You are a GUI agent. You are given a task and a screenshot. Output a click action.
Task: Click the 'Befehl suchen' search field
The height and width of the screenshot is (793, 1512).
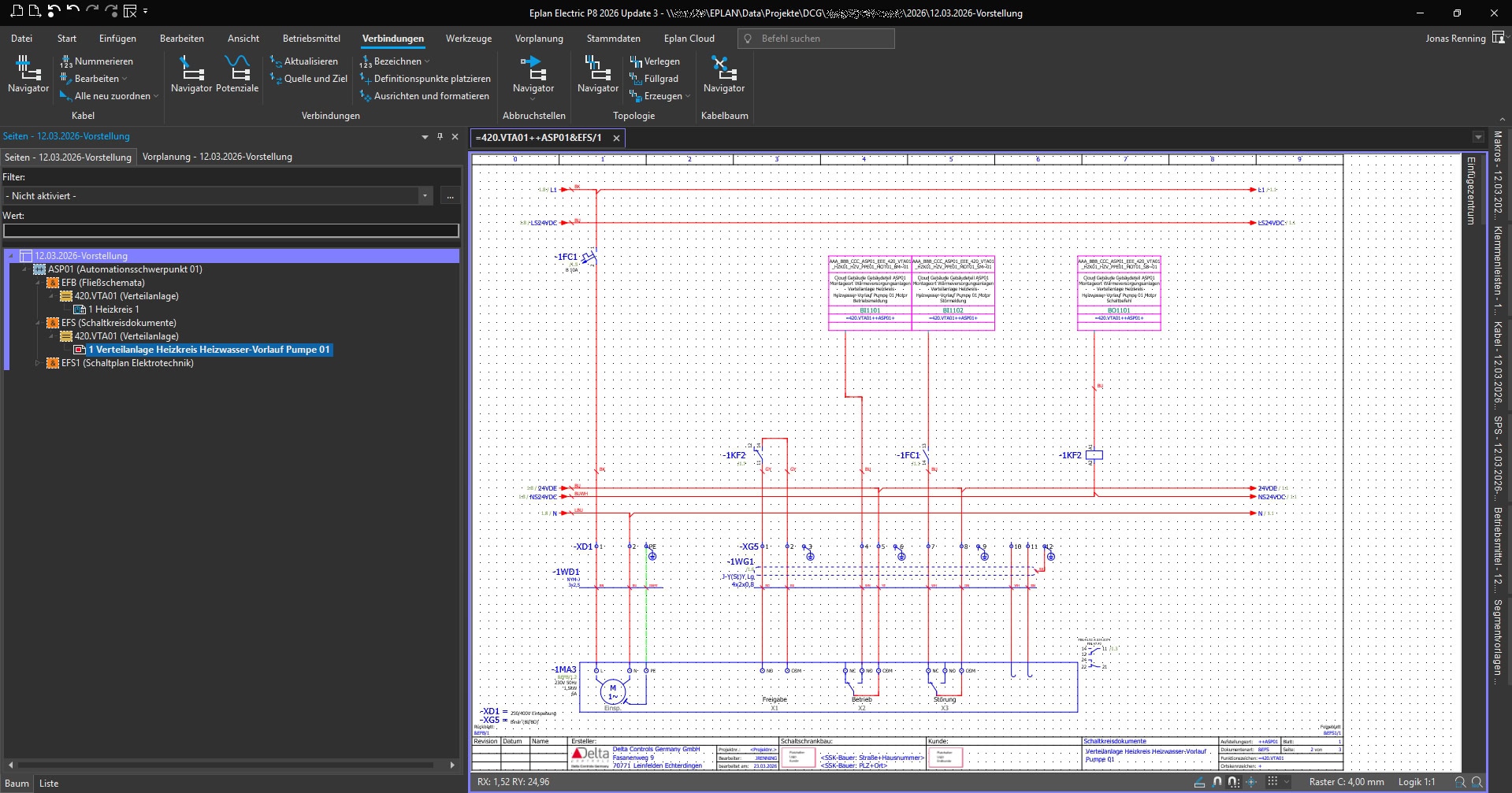click(x=815, y=39)
